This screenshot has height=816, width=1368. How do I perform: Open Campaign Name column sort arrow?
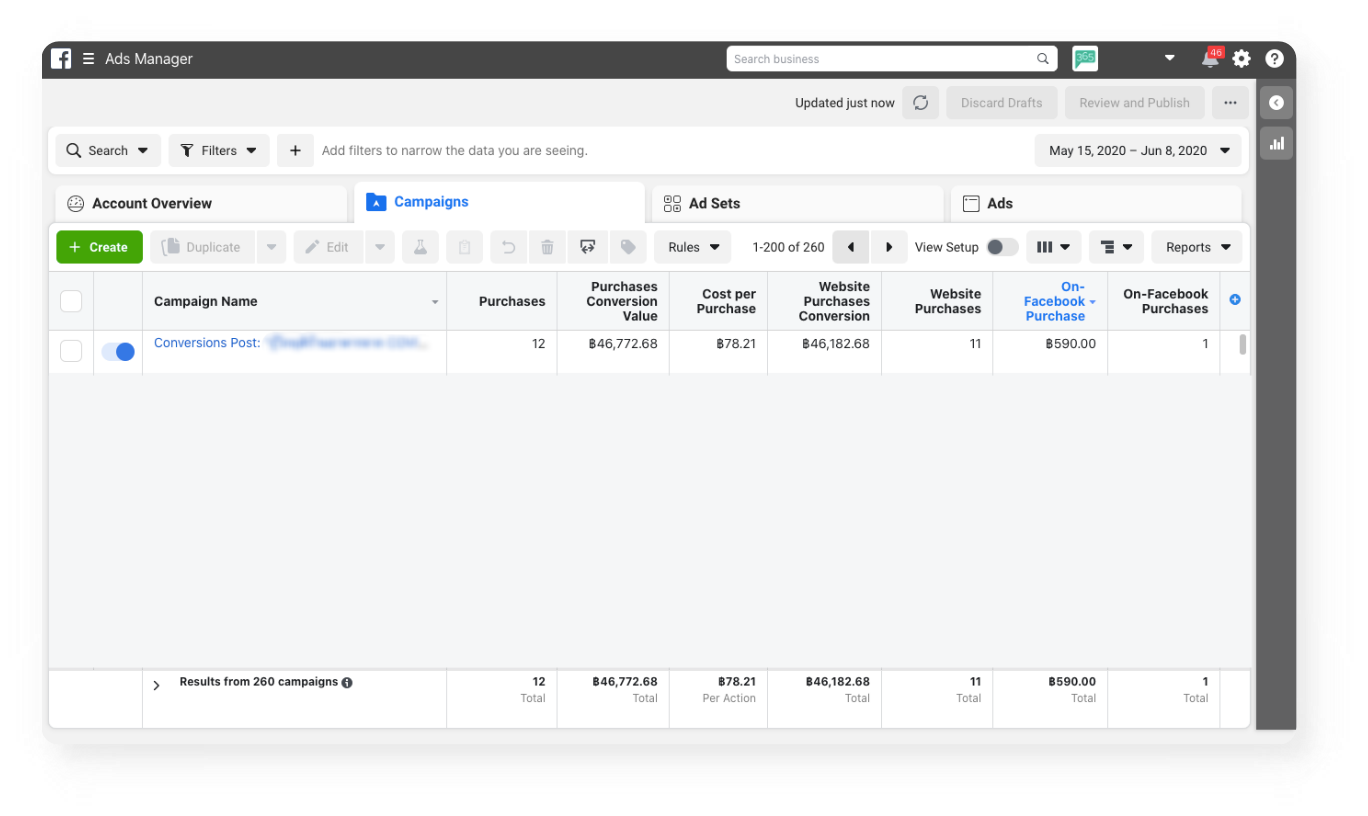[435, 302]
